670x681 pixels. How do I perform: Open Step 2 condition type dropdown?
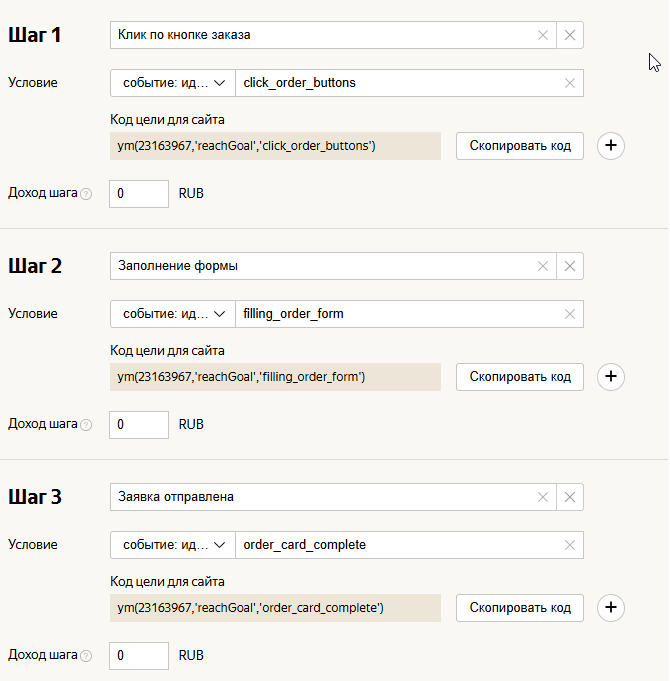pyautogui.click(x=173, y=314)
